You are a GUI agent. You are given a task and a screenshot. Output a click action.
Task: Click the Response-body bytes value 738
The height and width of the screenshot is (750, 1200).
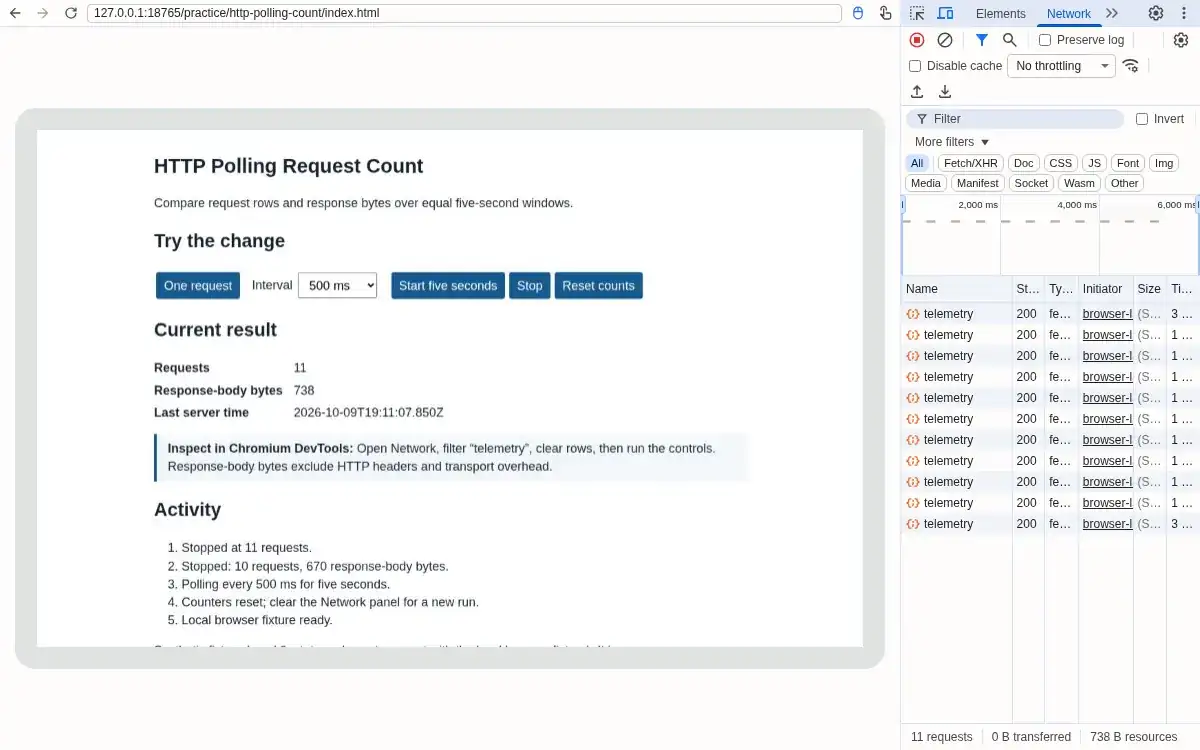(x=304, y=390)
